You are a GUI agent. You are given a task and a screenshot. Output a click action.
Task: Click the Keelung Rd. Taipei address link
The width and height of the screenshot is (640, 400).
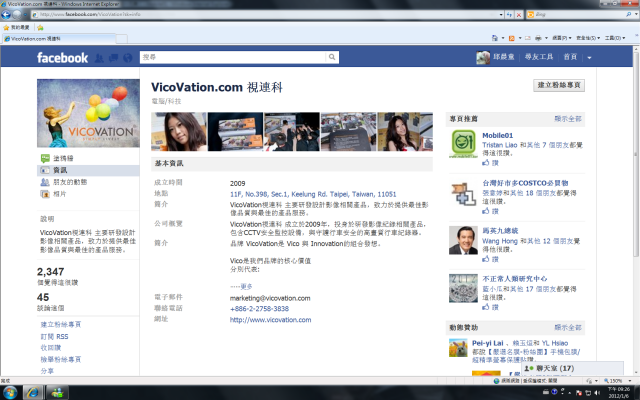tap(313, 194)
